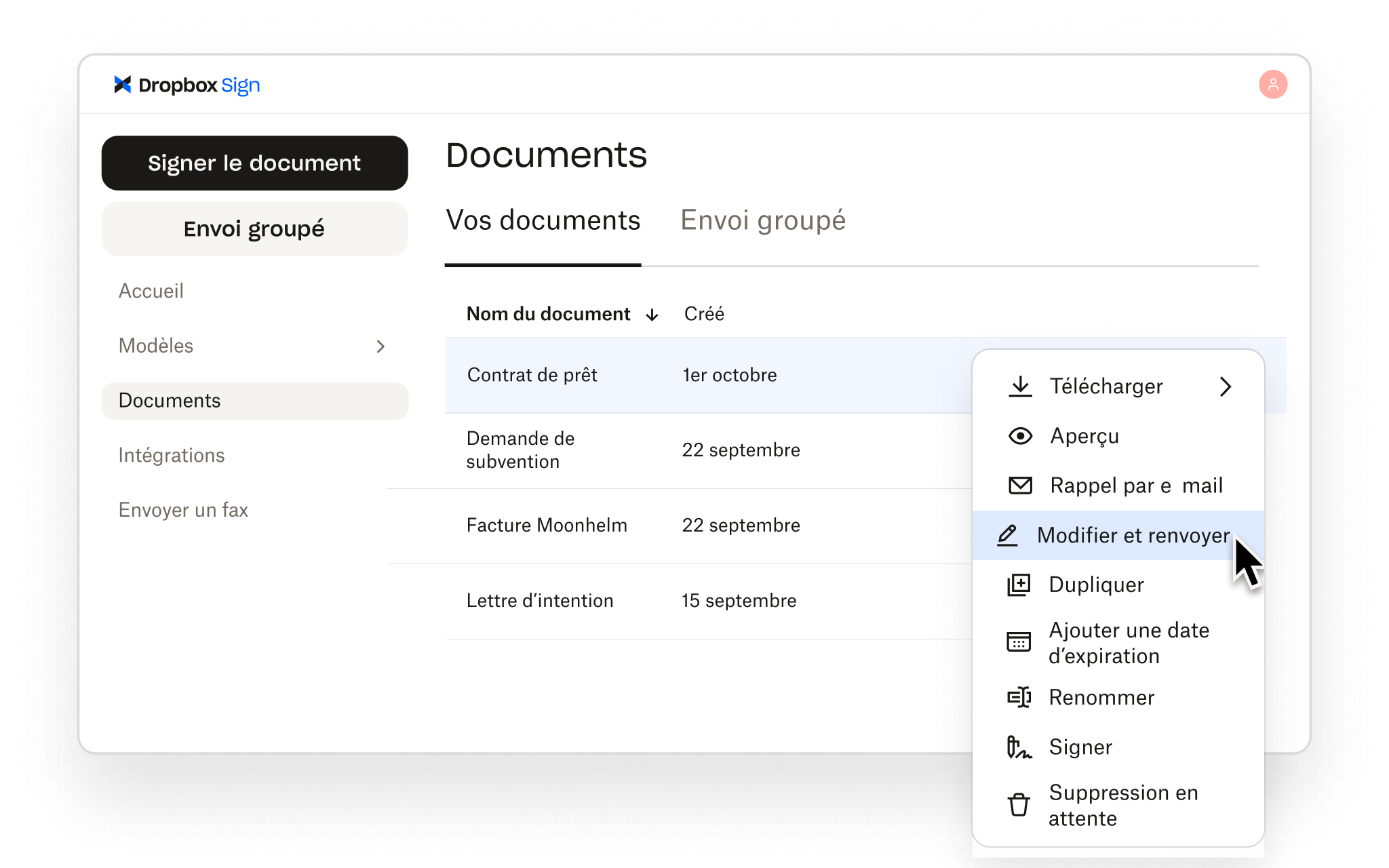Click the pencil icon beside Modifier et renvoyer
1389x868 pixels.
click(x=1008, y=535)
